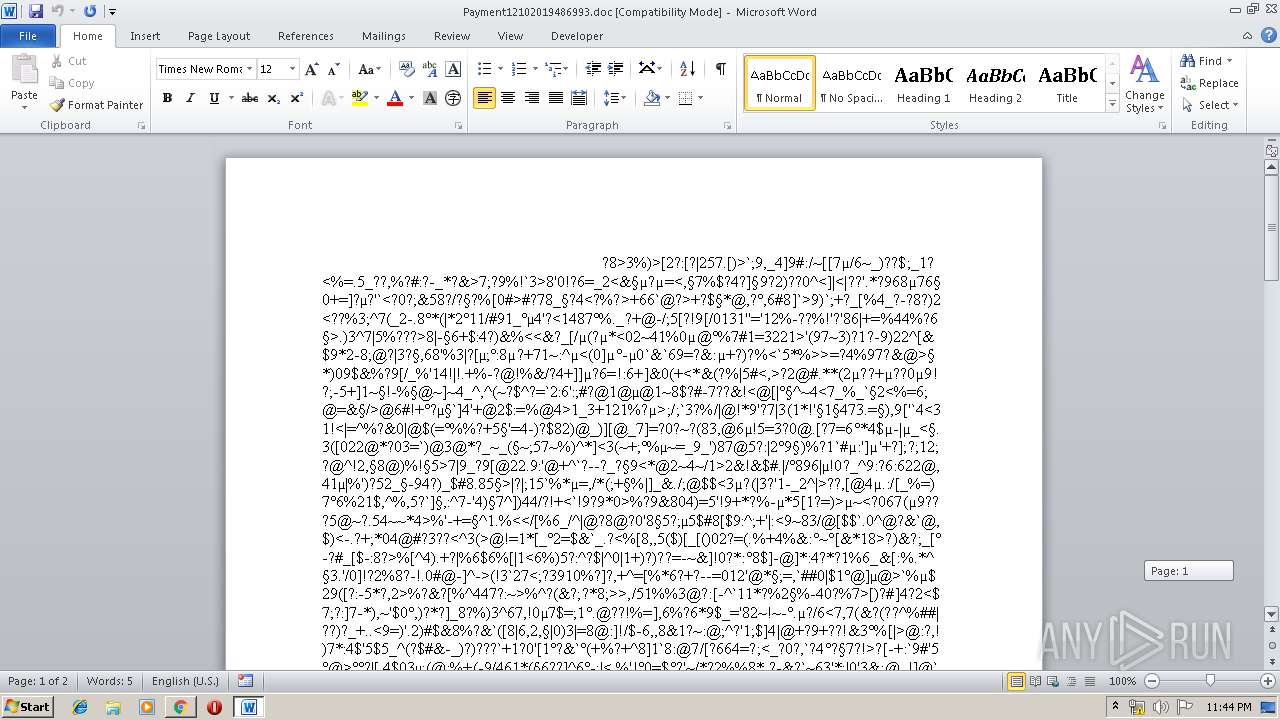Select Justify alignment
1280x720 pixels.
tap(555, 98)
